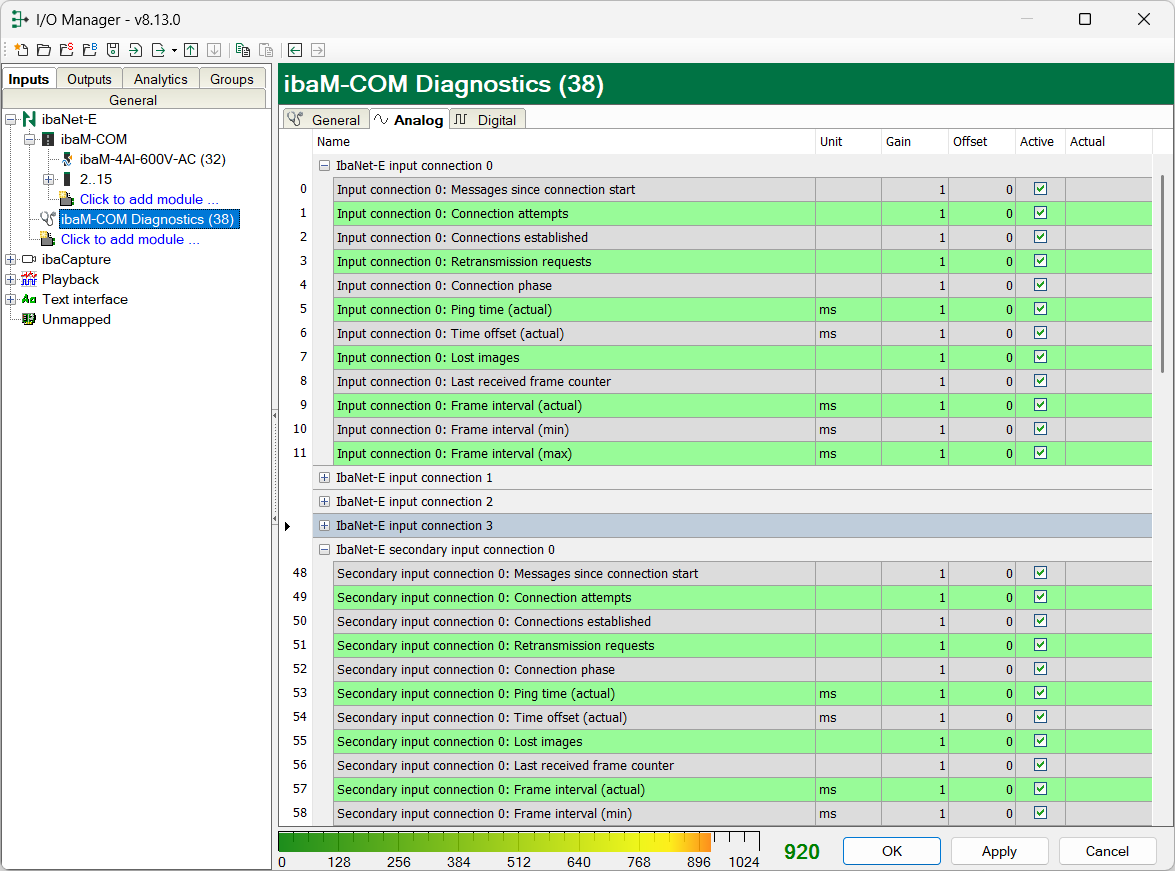
Task: Click the Open folder toolbar icon
Action: click(x=43, y=50)
